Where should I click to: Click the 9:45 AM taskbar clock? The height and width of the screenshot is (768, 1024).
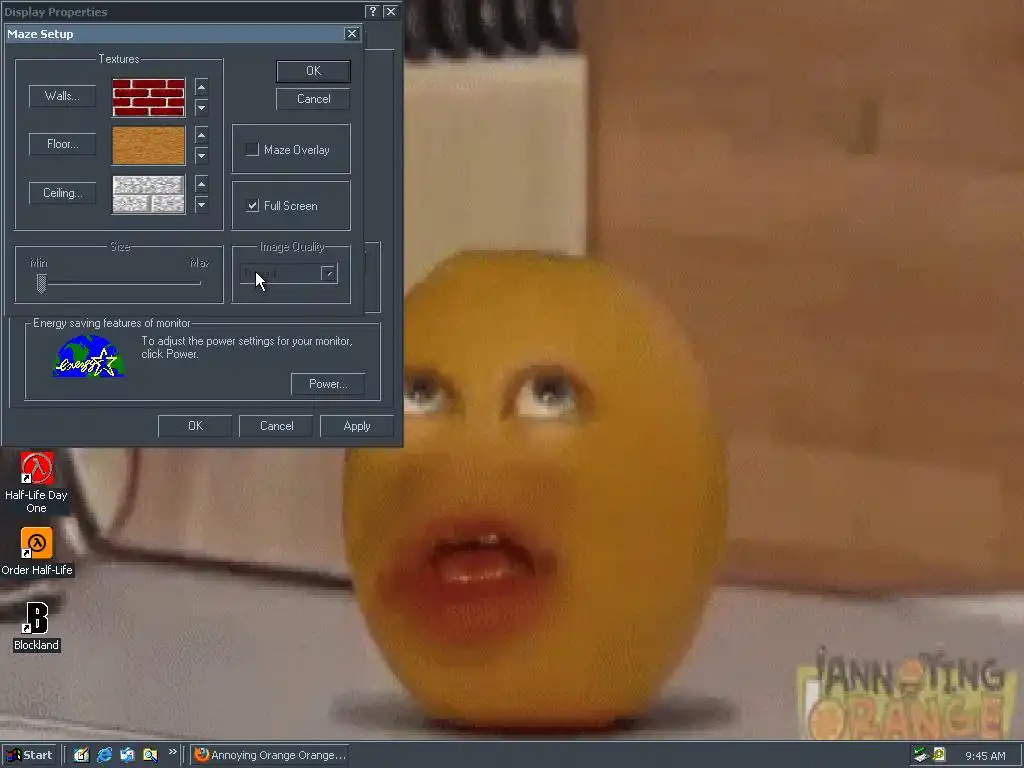point(985,756)
